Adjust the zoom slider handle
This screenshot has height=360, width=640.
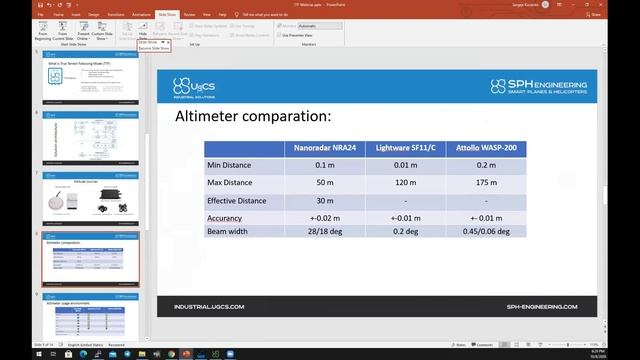click(568, 345)
